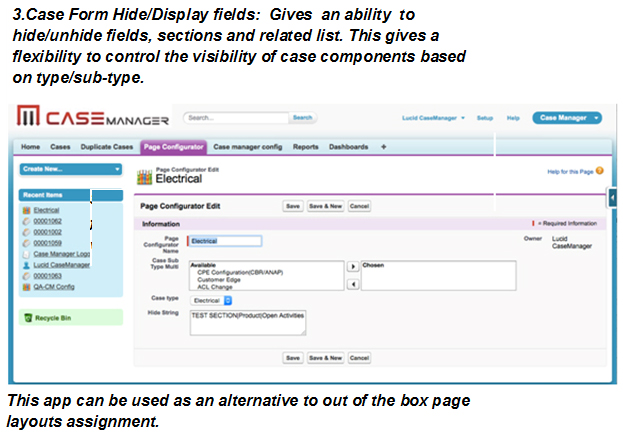Click the Search button

tap(302, 118)
